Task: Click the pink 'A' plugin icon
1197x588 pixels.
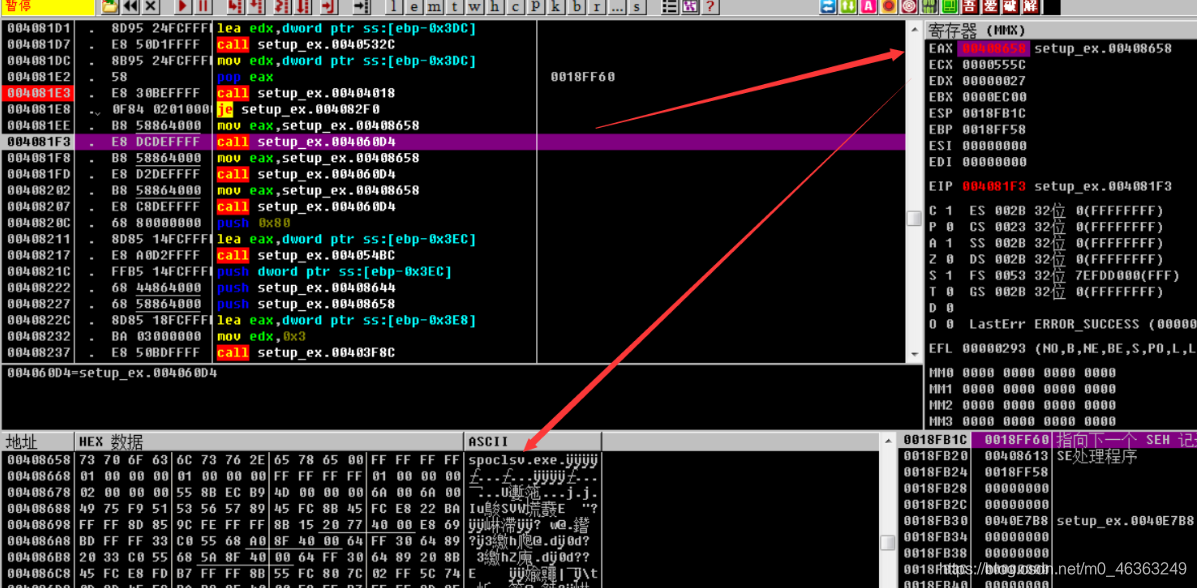Action: click(x=868, y=7)
